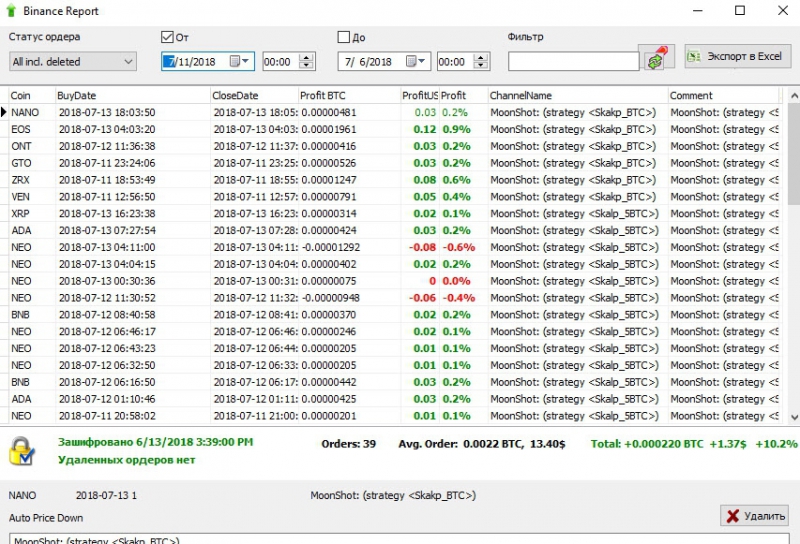The image size is (800, 544).
Task: Increase the To time spinner
Action: click(481, 57)
